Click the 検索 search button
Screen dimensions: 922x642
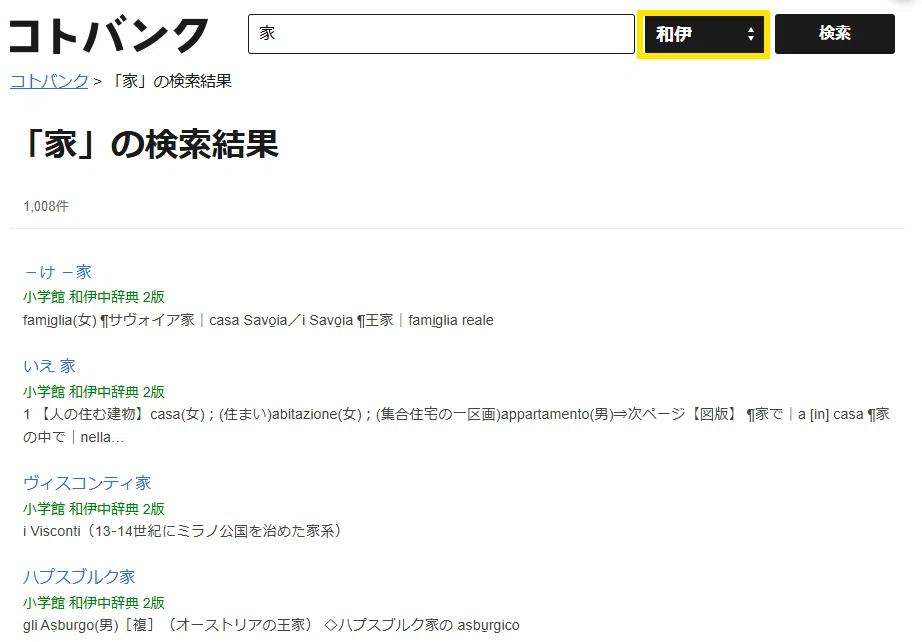coord(834,34)
